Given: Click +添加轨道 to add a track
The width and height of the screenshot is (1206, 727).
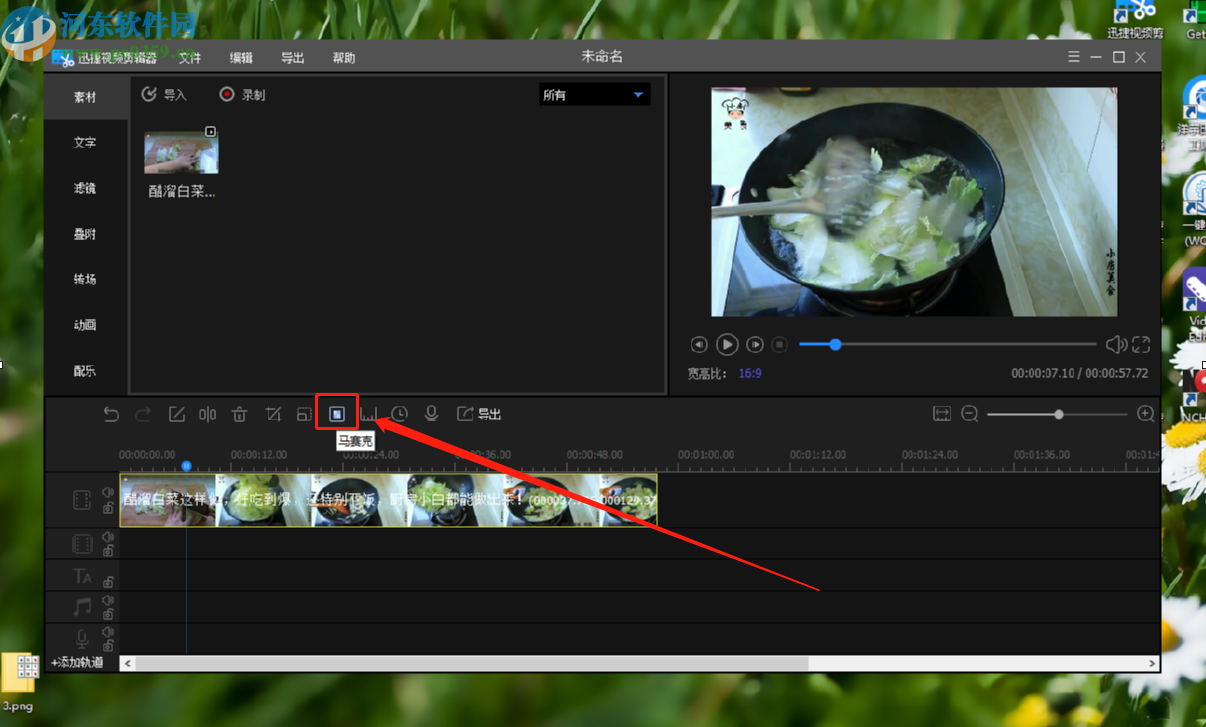Looking at the screenshot, I should (x=77, y=662).
